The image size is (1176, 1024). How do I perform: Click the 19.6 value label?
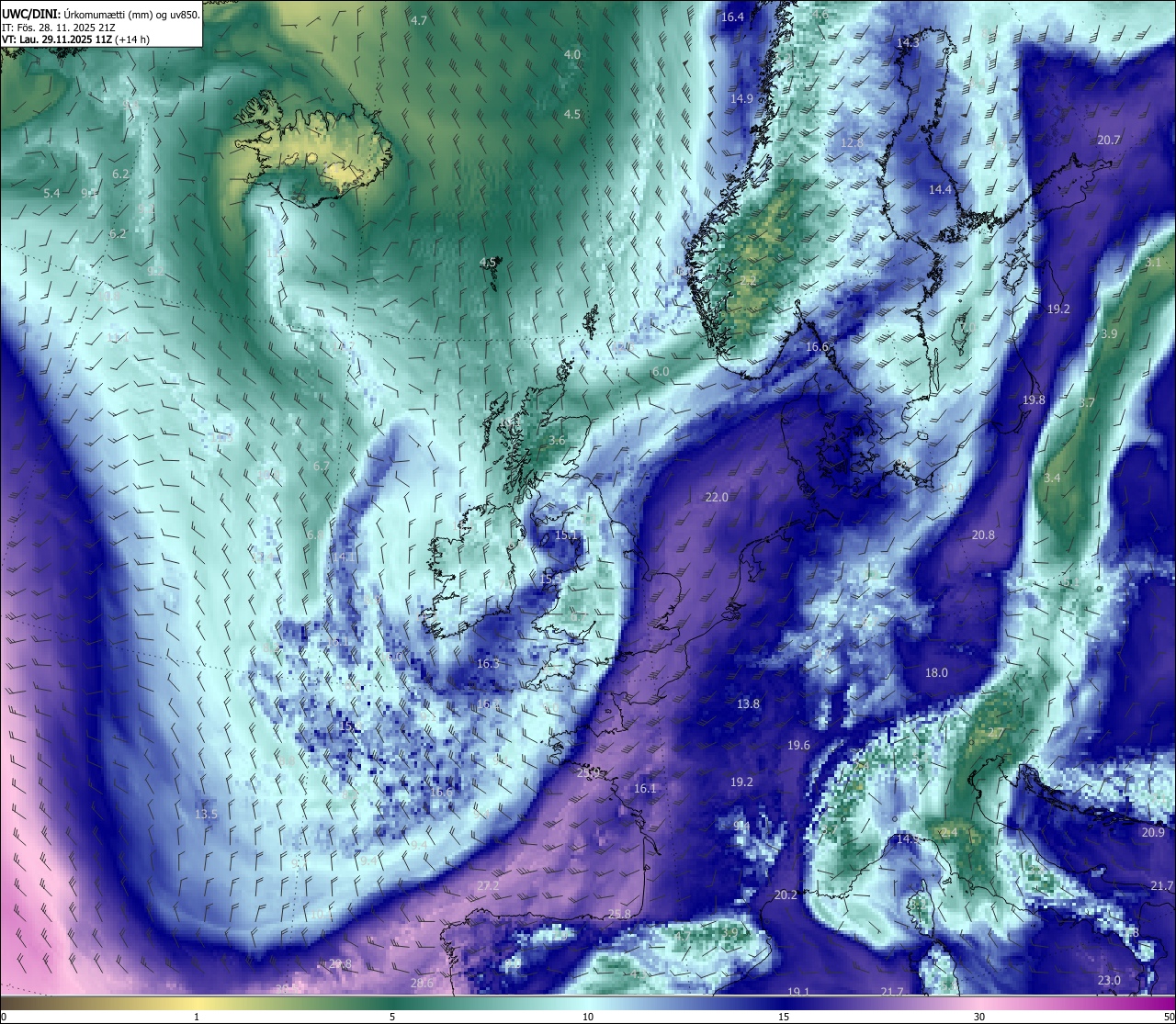point(798,745)
